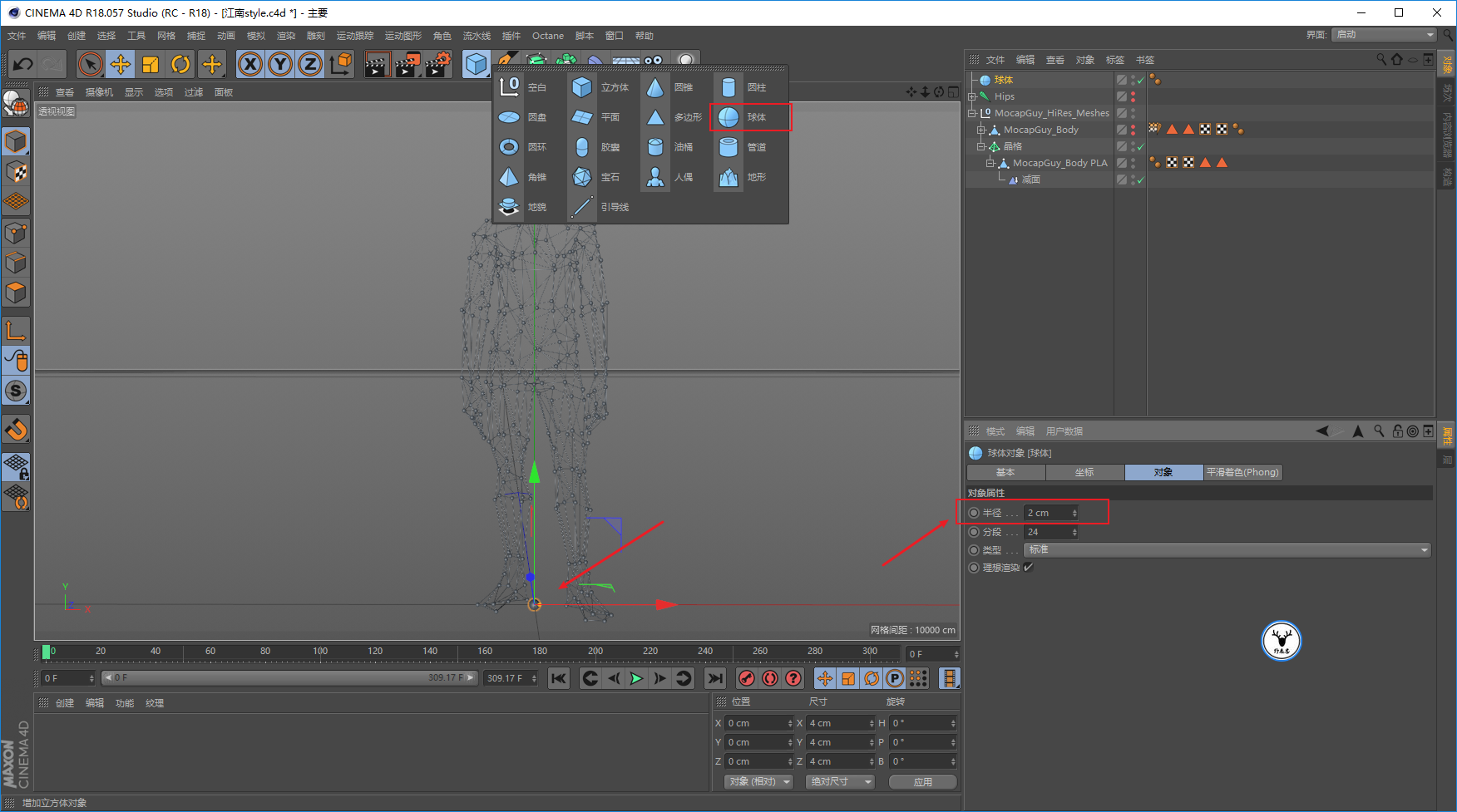Click the coordinate system cube icon
The height and width of the screenshot is (812, 1457).
[x=341, y=64]
